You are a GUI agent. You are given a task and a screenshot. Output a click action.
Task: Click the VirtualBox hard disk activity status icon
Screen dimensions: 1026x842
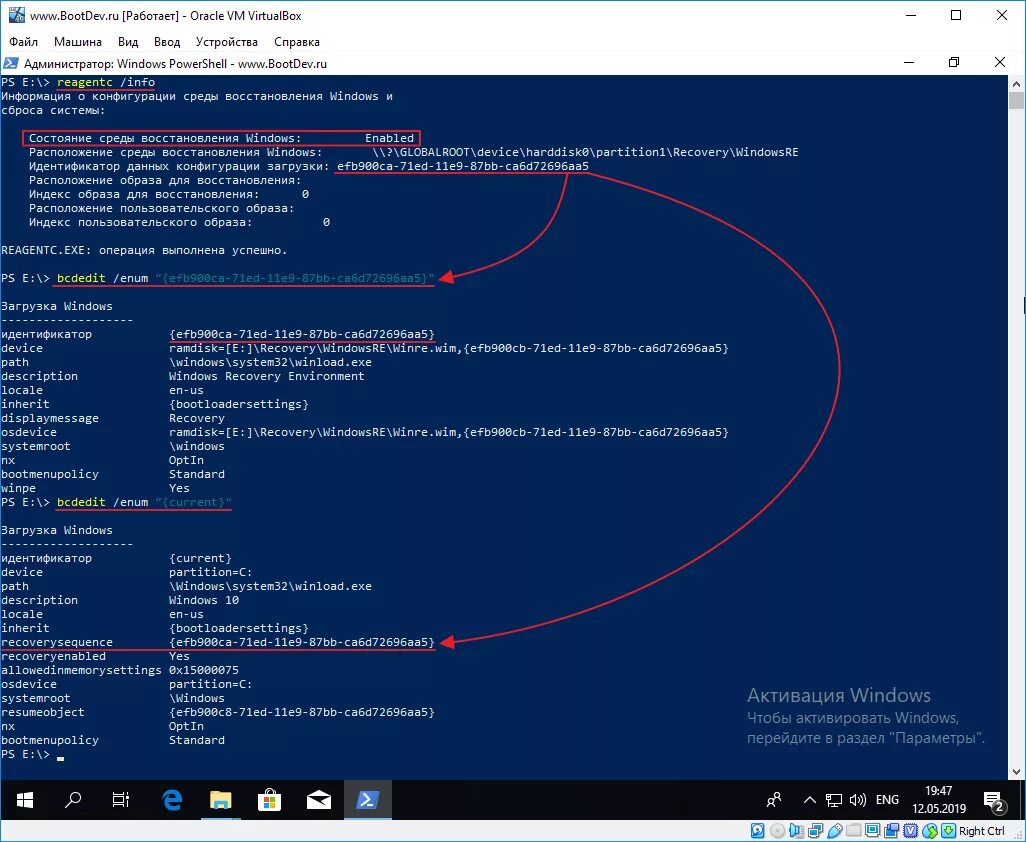(x=757, y=831)
